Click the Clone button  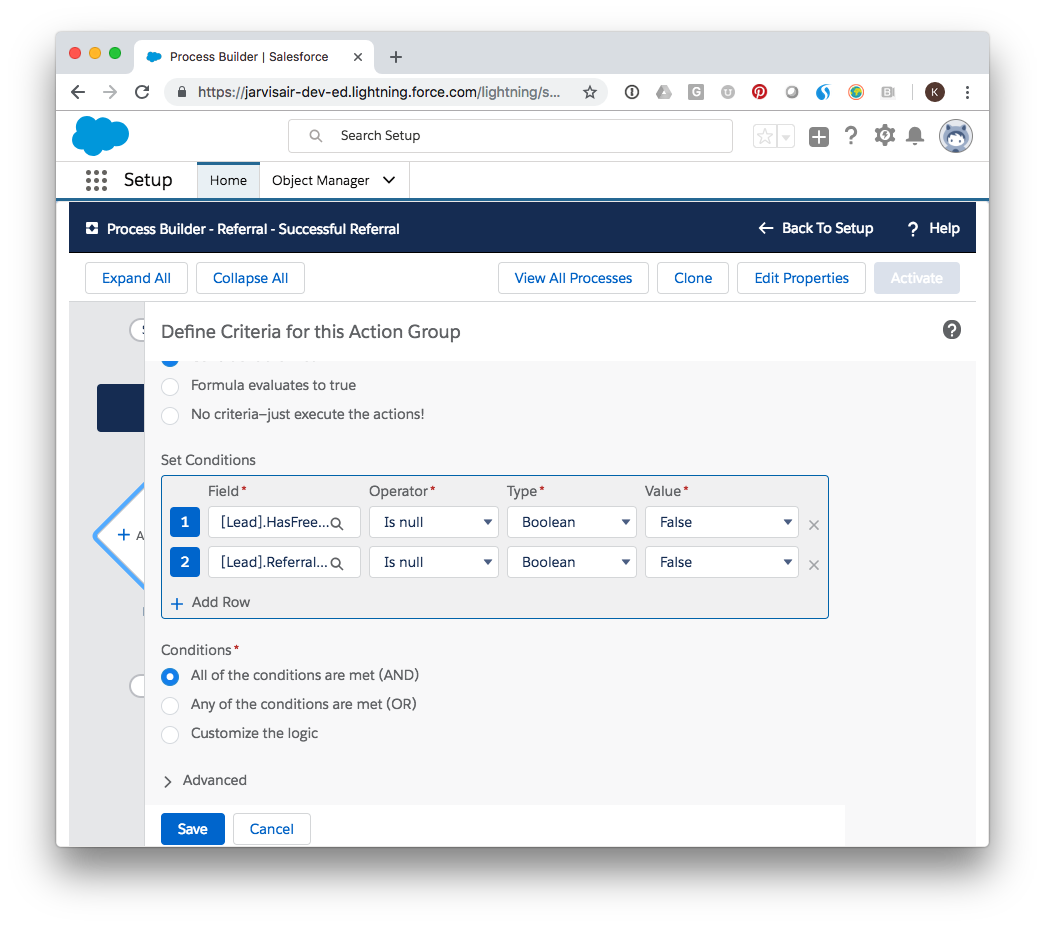coord(693,278)
